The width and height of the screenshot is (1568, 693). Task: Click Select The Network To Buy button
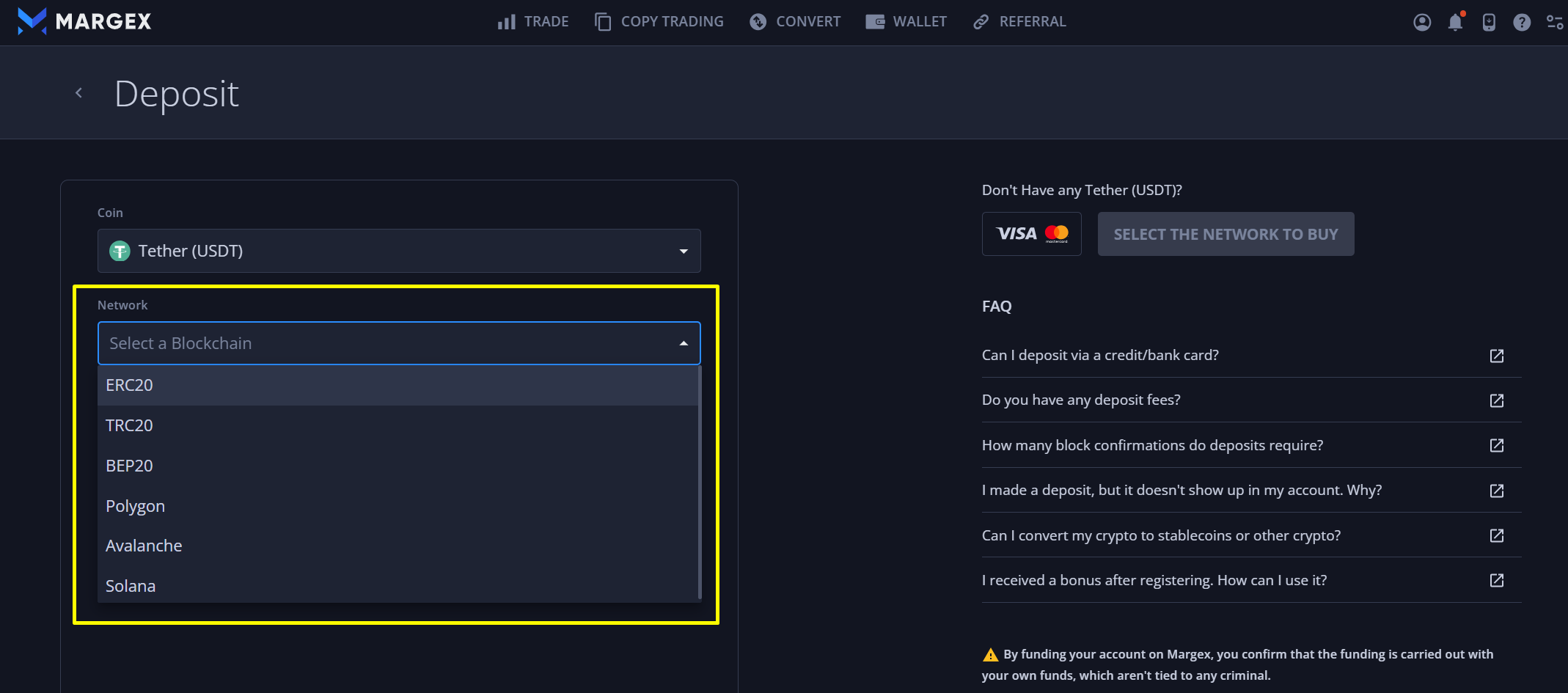[x=1226, y=234]
